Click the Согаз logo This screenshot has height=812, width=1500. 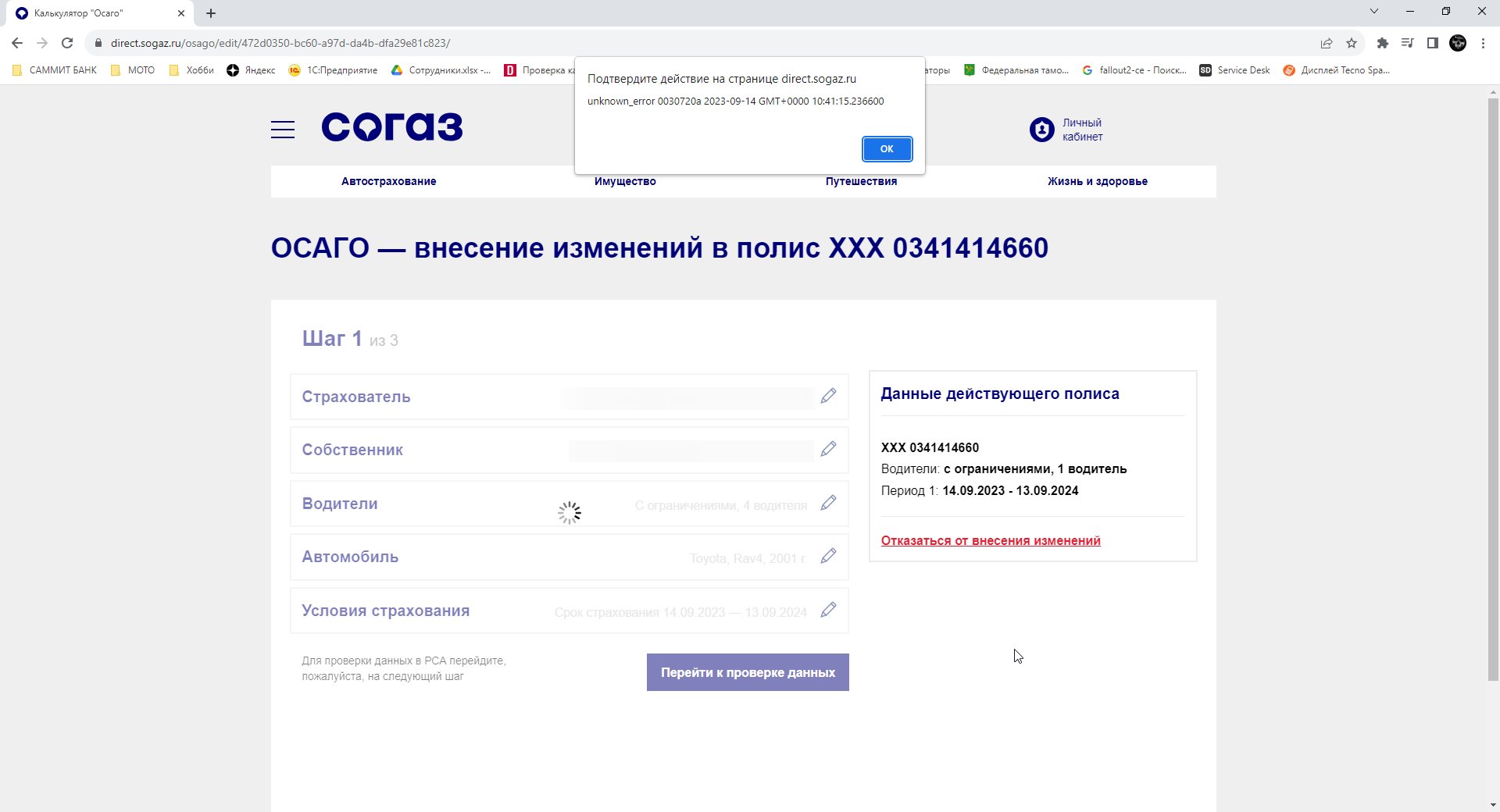tap(392, 127)
